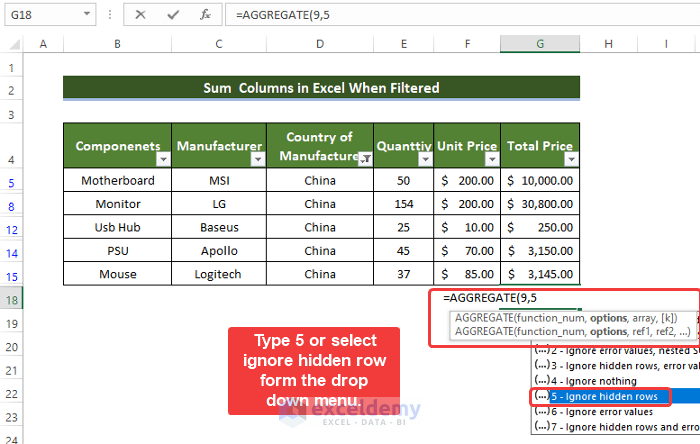This screenshot has width=700, height=444.
Task: Open Insert Function via the fx icon
Action: pyautogui.click(x=205, y=16)
